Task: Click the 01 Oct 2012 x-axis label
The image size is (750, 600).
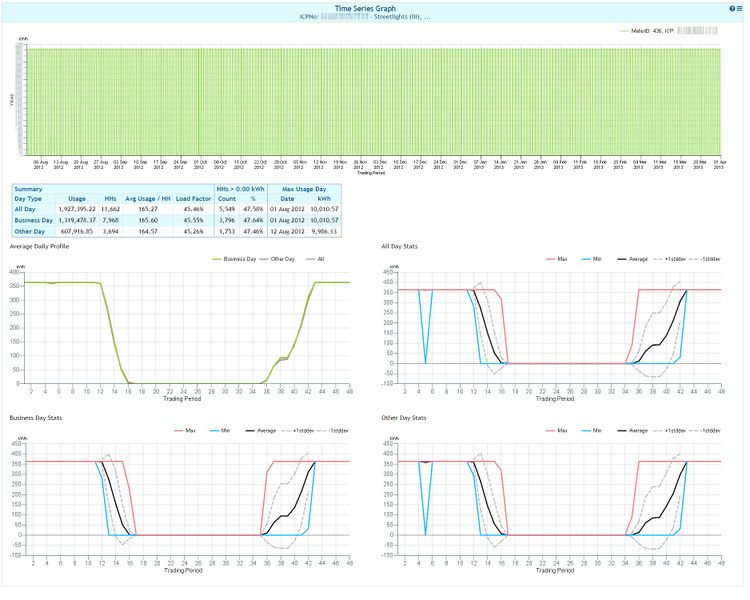Action: (x=199, y=165)
